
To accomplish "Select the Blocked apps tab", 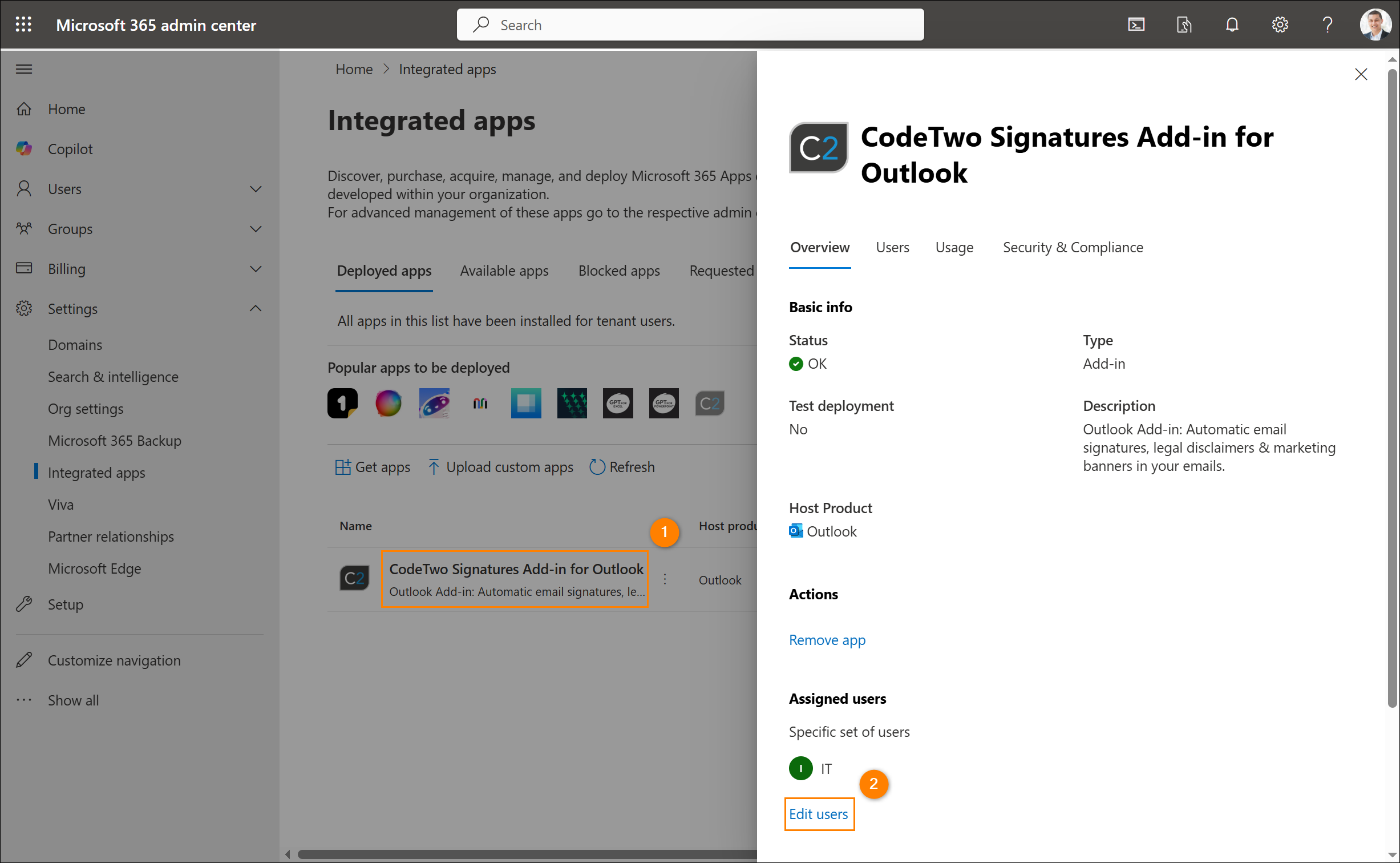I will click(619, 271).
